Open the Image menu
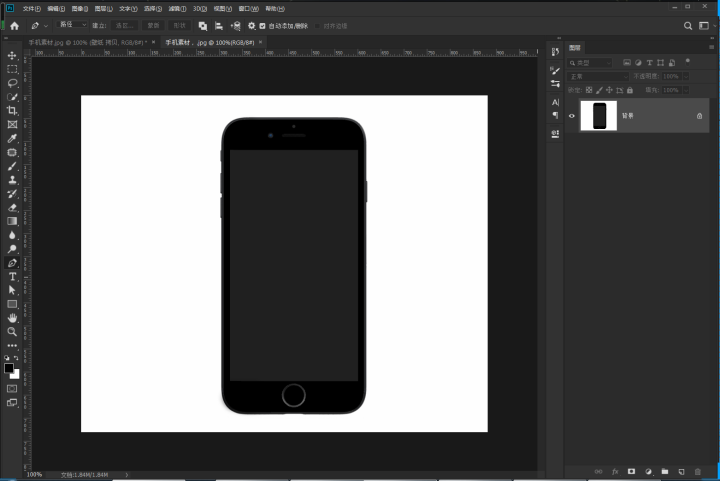Viewport: 720px width, 481px height. click(79, 9)
